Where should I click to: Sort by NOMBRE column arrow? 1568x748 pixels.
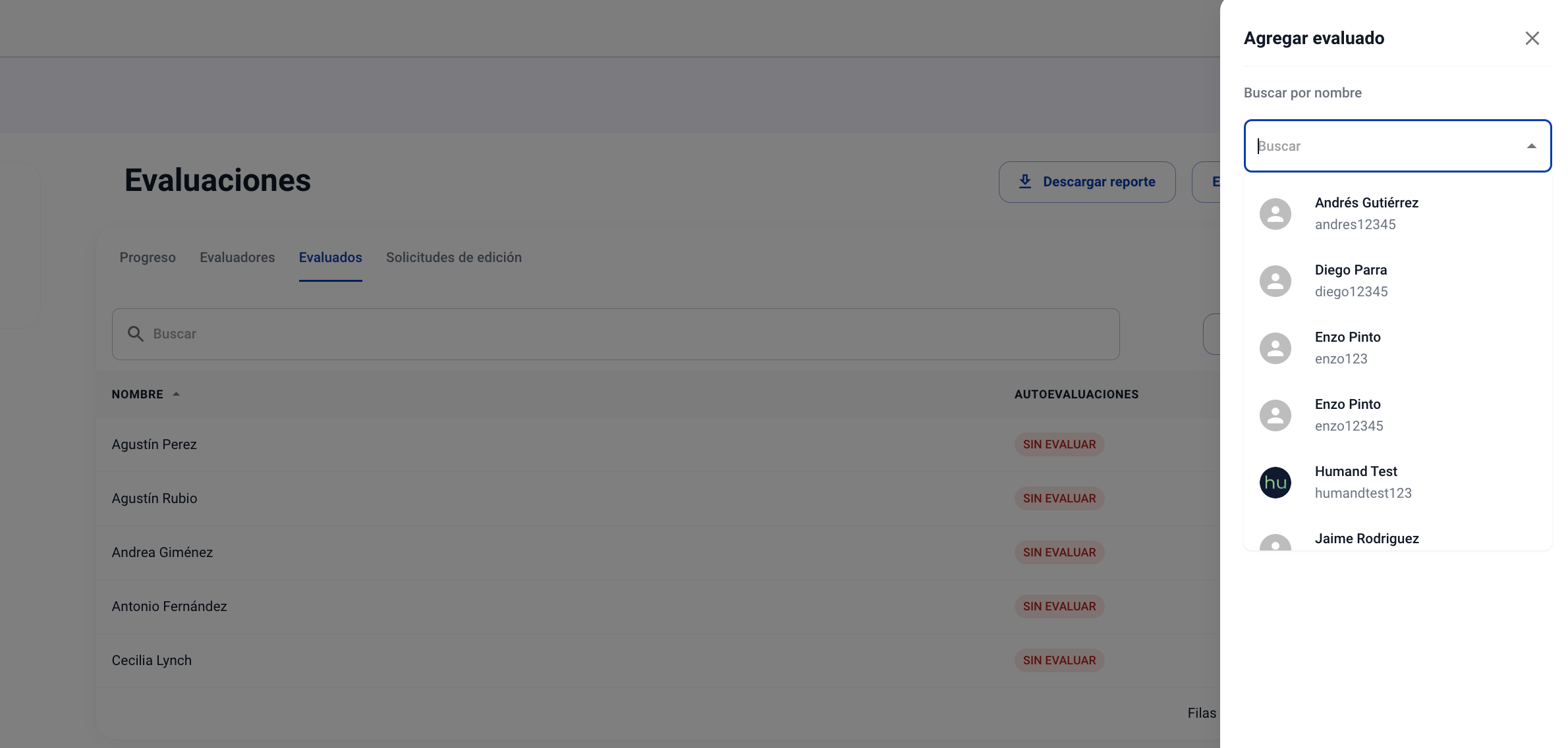tap(176, 394)
